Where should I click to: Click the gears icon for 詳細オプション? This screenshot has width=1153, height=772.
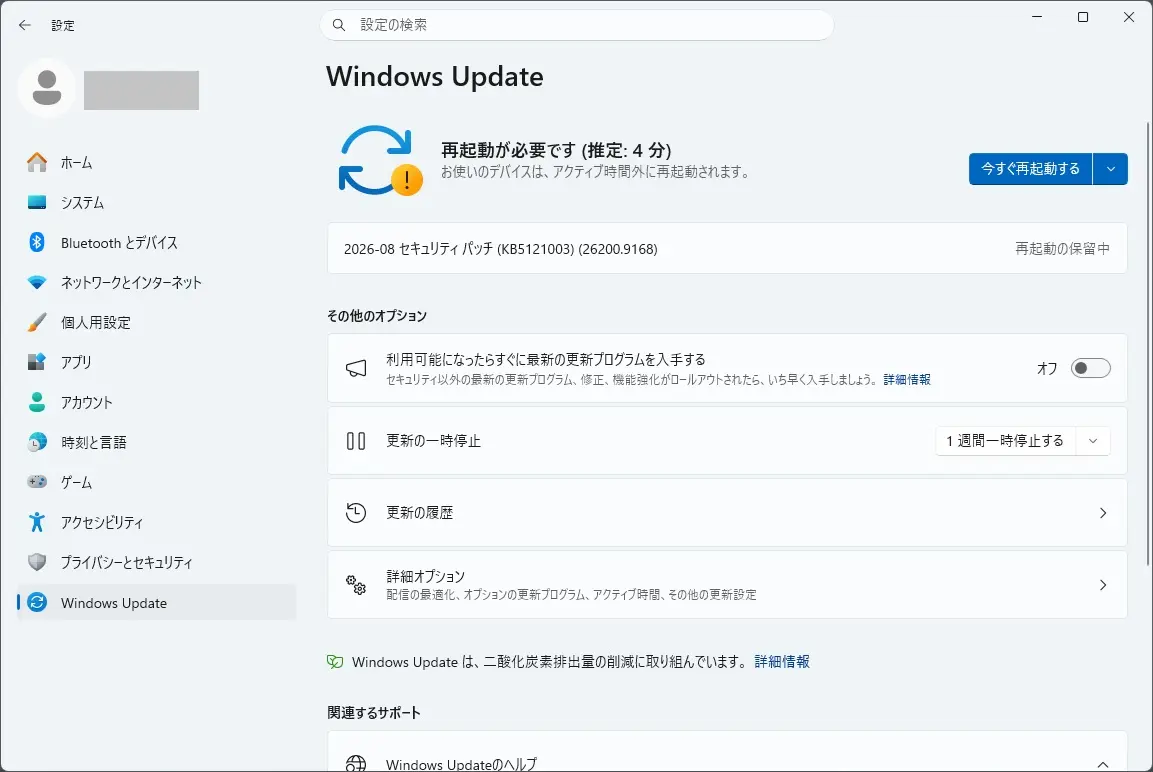point(356,585)
